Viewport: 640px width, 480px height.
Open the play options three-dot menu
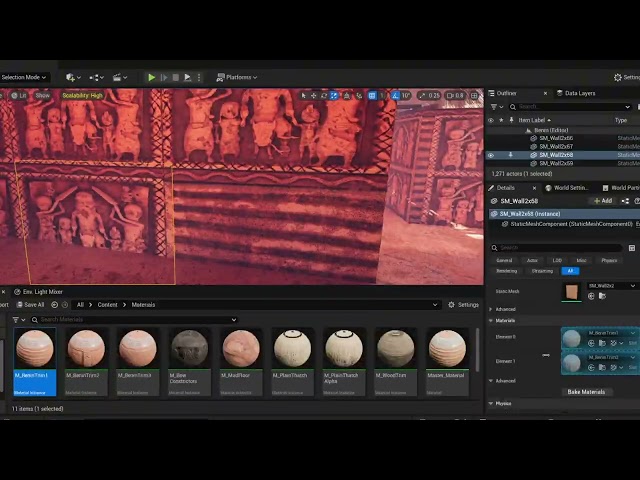[199, 77]
